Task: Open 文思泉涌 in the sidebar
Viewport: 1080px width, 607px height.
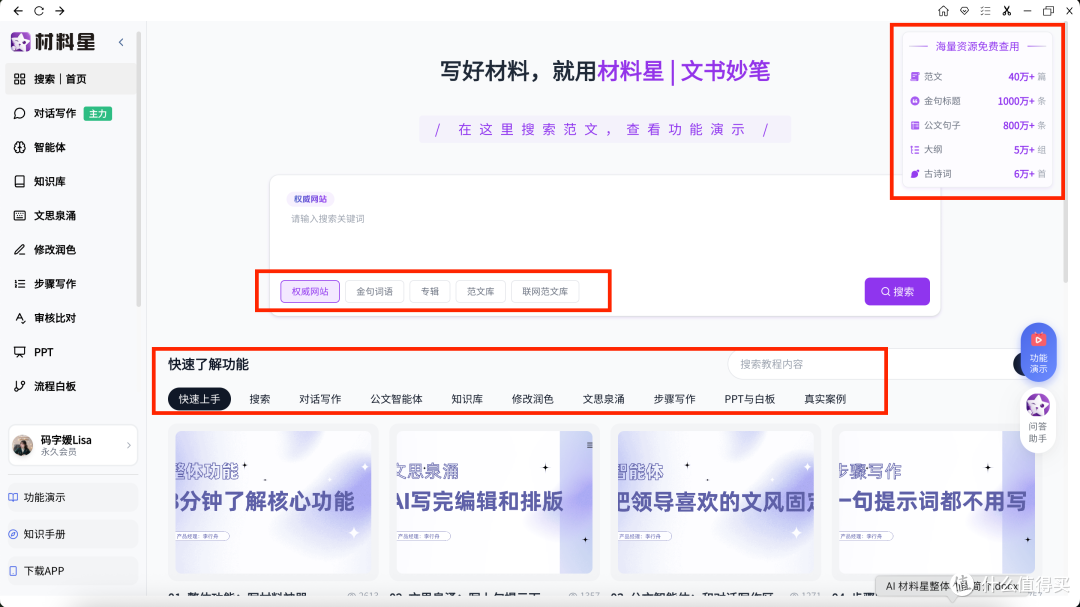Action: coord(70,216)
